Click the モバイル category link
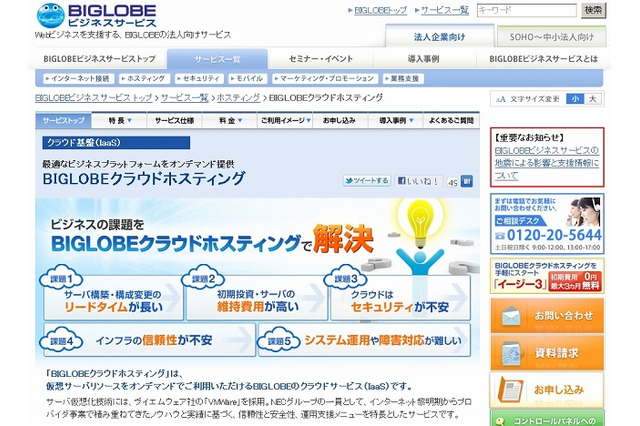Screen dimensions: 640x426 [x=248, y=78]
